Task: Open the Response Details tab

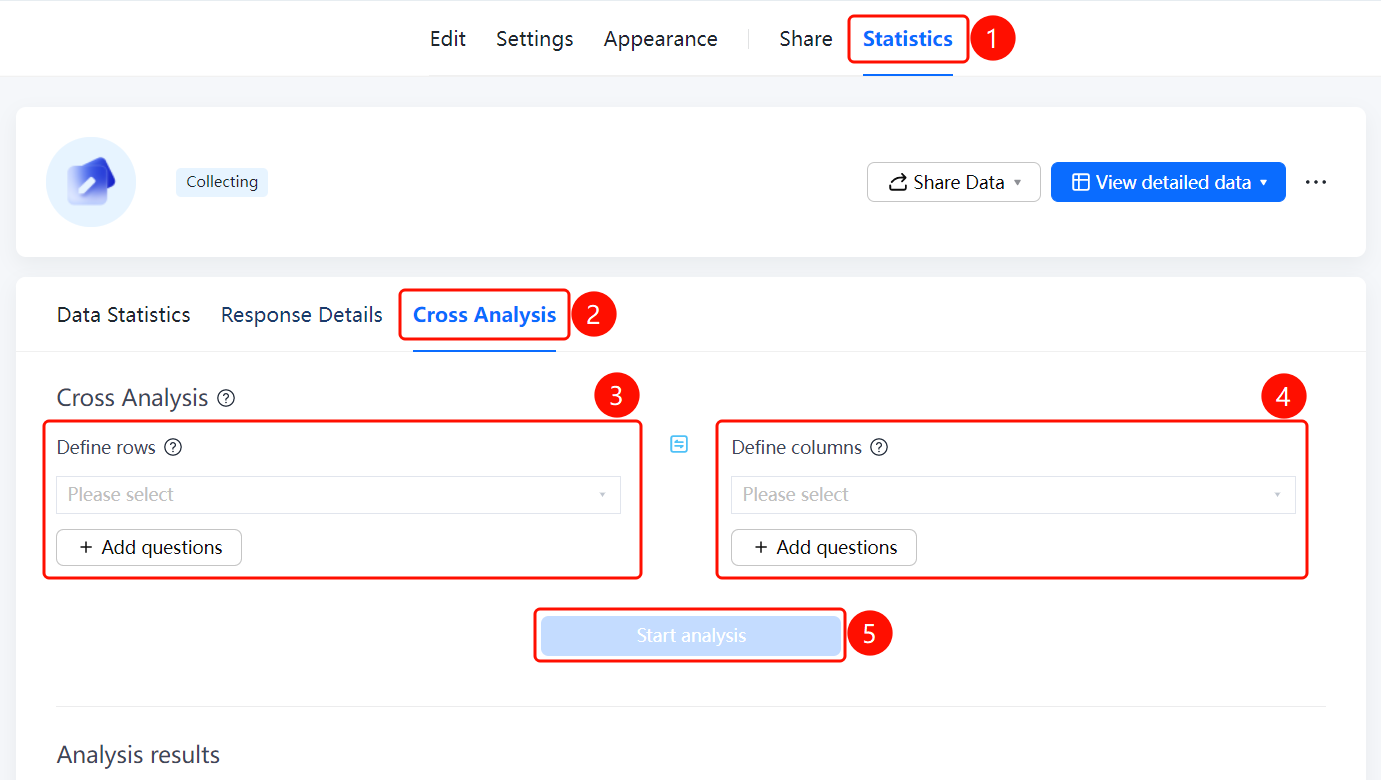Action: point(302,315)
